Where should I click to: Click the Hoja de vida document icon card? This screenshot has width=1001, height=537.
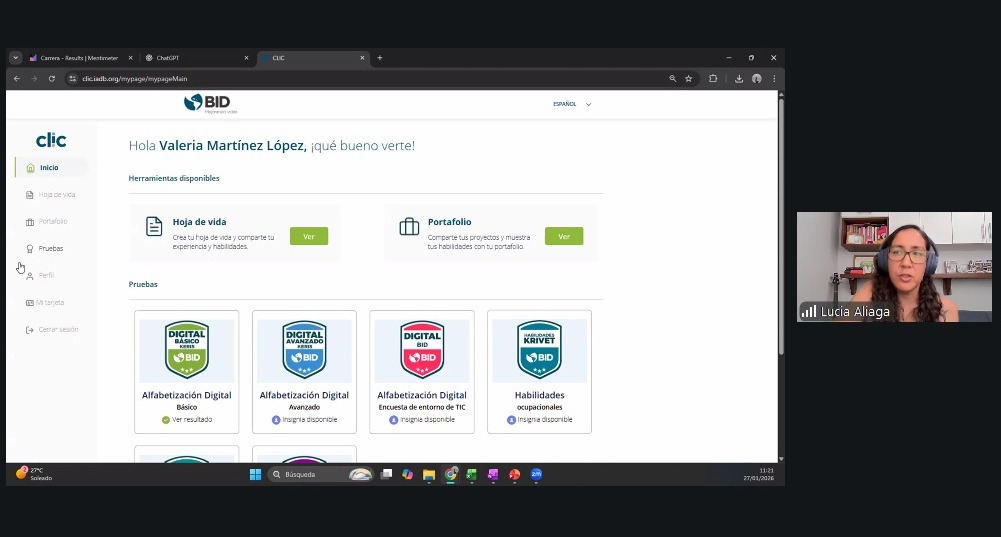pos(154,226)
